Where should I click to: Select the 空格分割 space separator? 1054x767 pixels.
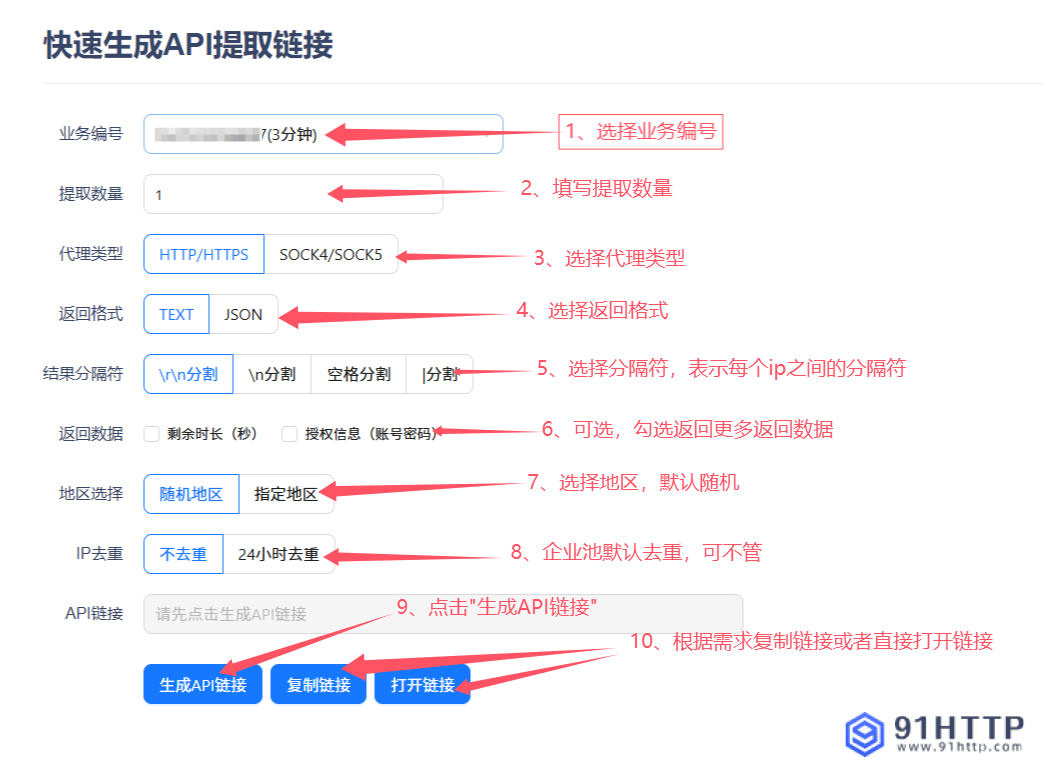click(x=357, y=373)
